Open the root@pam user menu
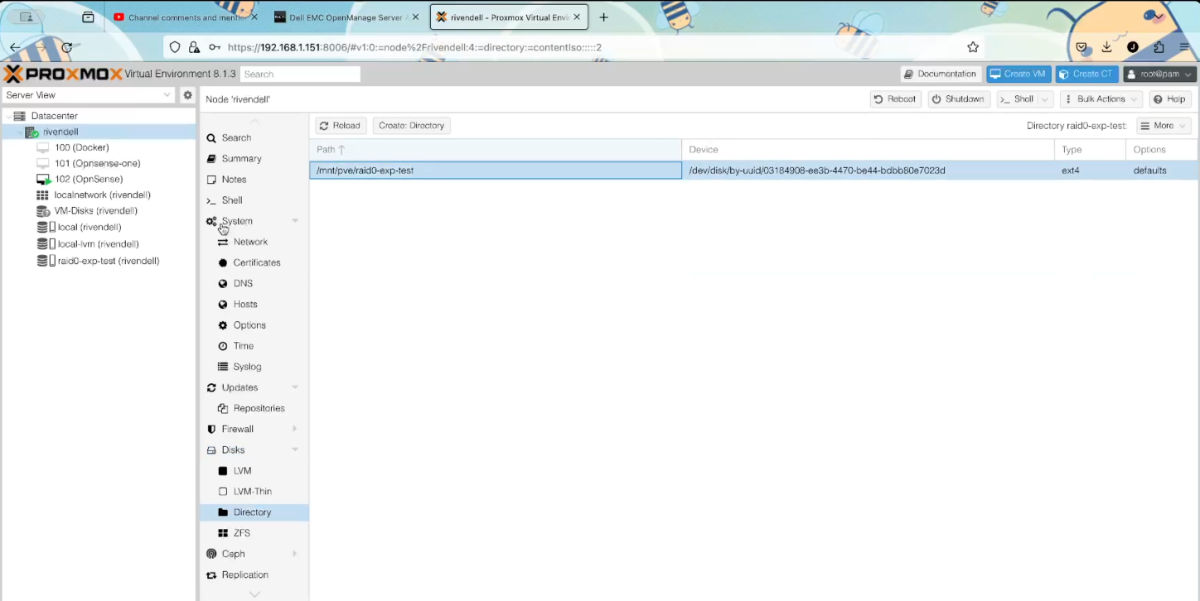 (1160, 72)
